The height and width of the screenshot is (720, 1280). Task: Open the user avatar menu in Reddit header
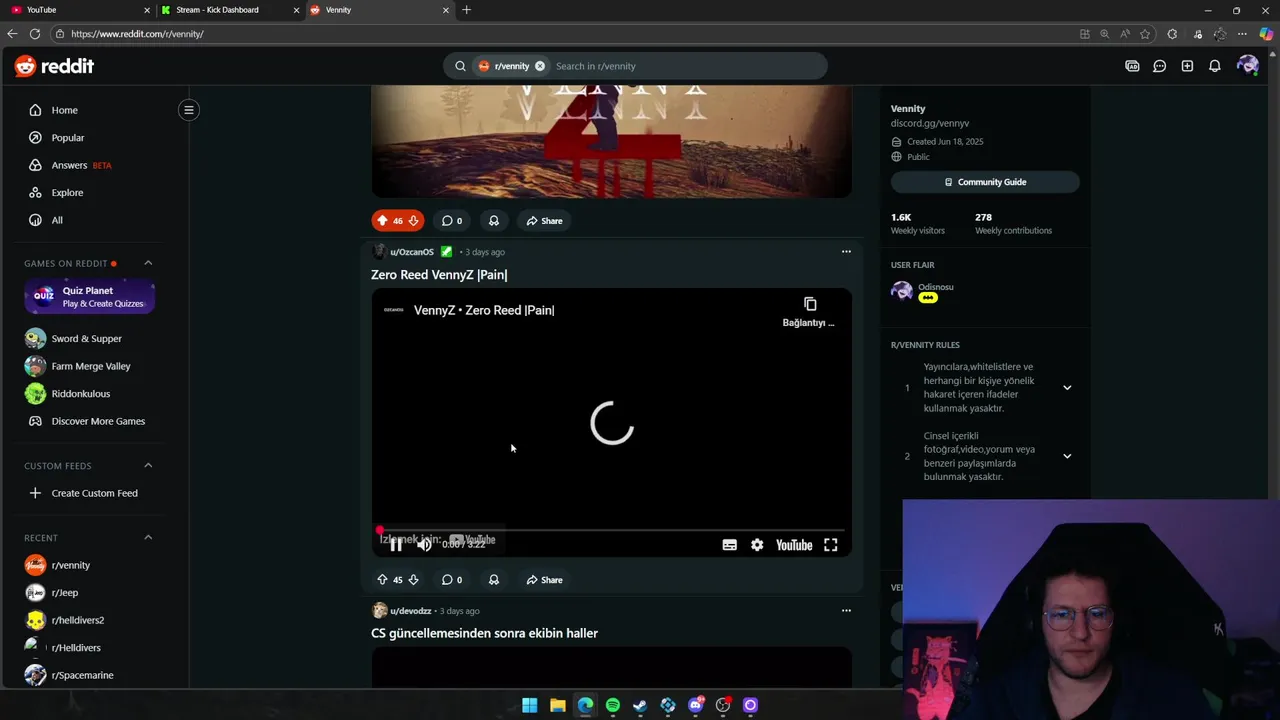tap(1247, 66)
